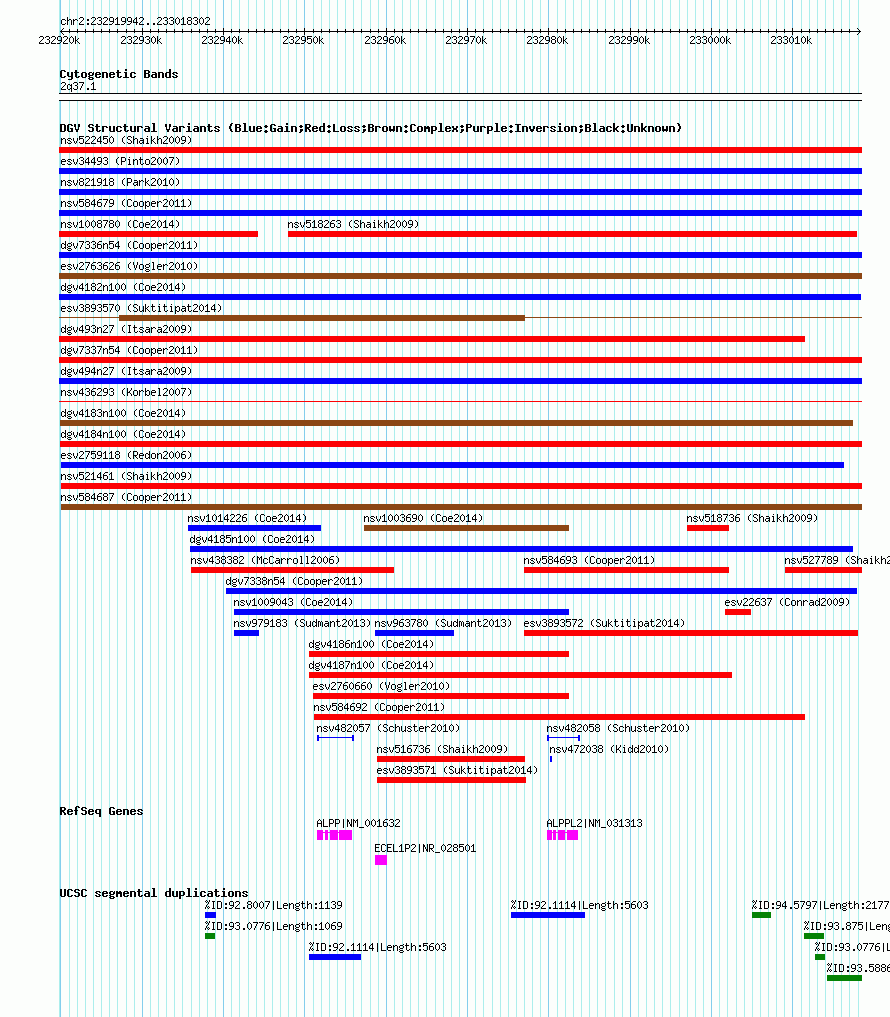Screen dimensions: 890x1017
Task: Click the dgv7337n54 (Cooper2011) label
Action: coord(129,350)
